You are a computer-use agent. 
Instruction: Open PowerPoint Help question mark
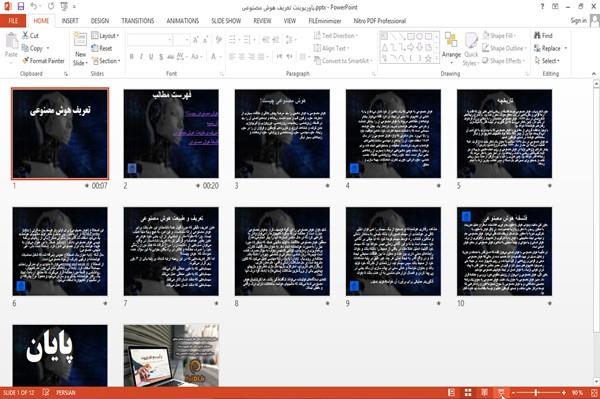542,7
